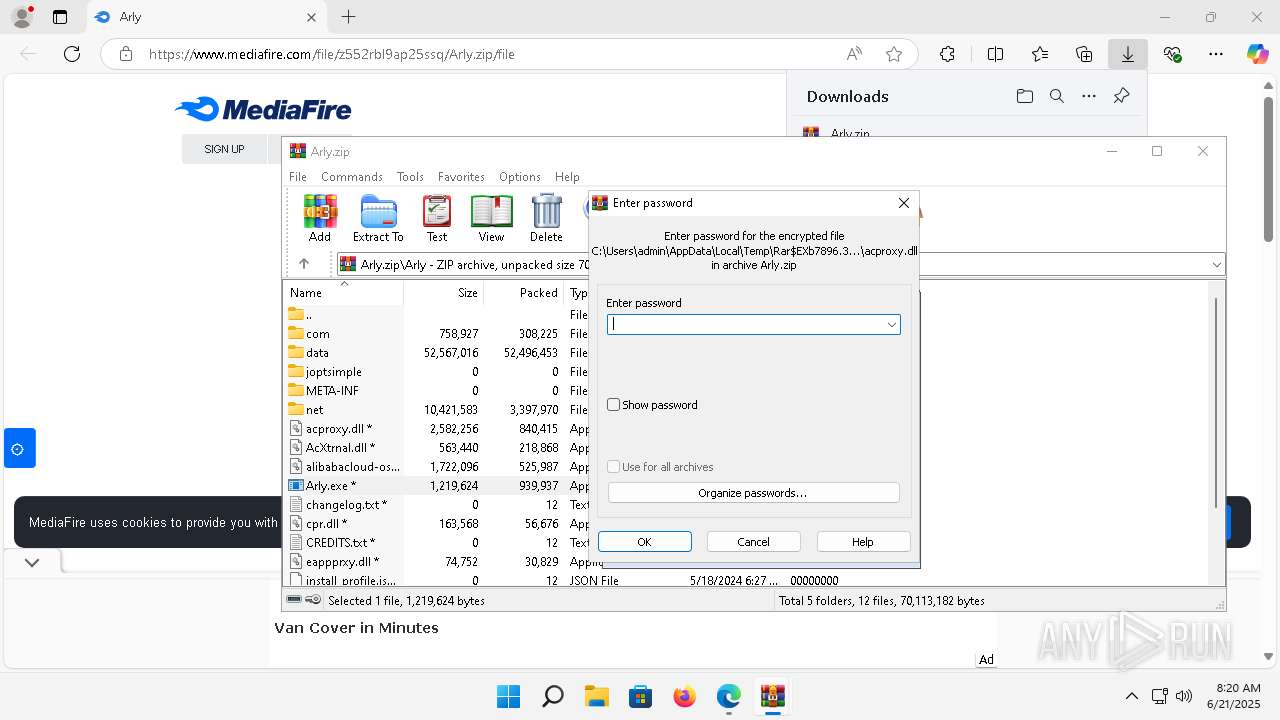Click MediaFire SIGN UP button

click(224, 149)
